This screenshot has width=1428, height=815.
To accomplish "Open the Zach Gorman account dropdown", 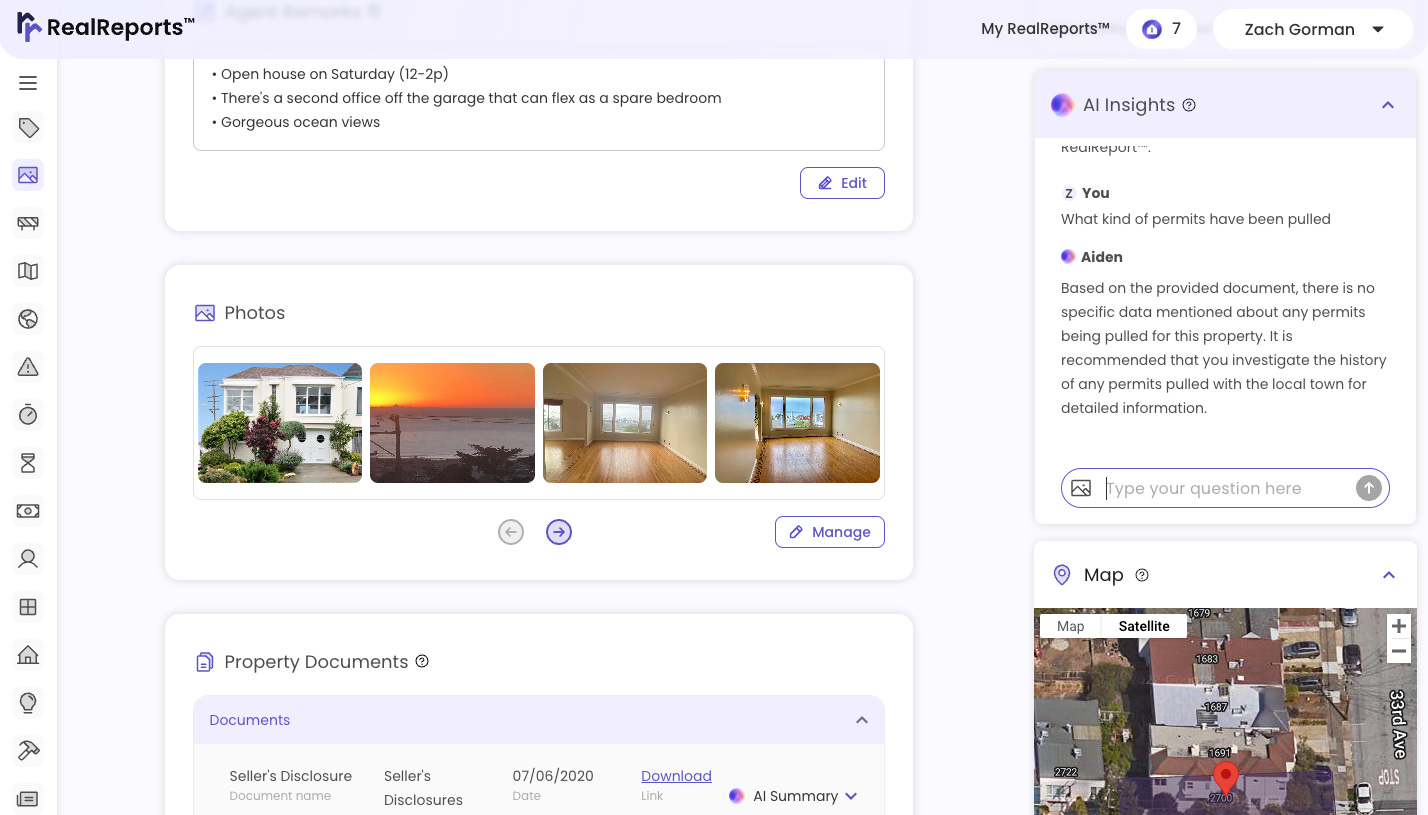I will click(1314, 29).
